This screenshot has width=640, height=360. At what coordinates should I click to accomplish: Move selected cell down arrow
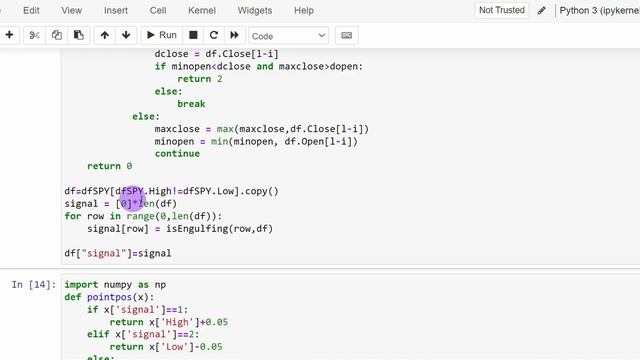(126, 35)
